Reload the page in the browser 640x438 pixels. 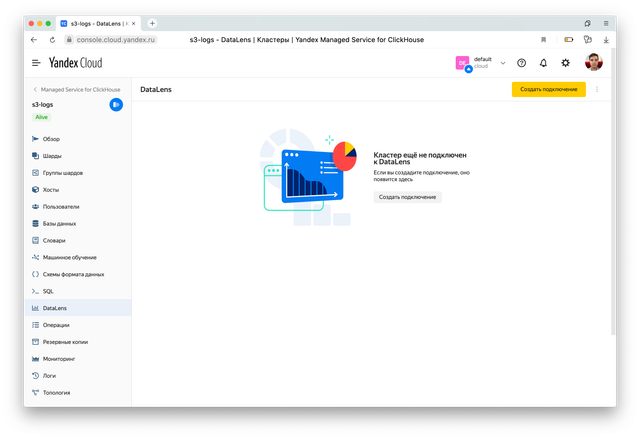tap(53, 39)
